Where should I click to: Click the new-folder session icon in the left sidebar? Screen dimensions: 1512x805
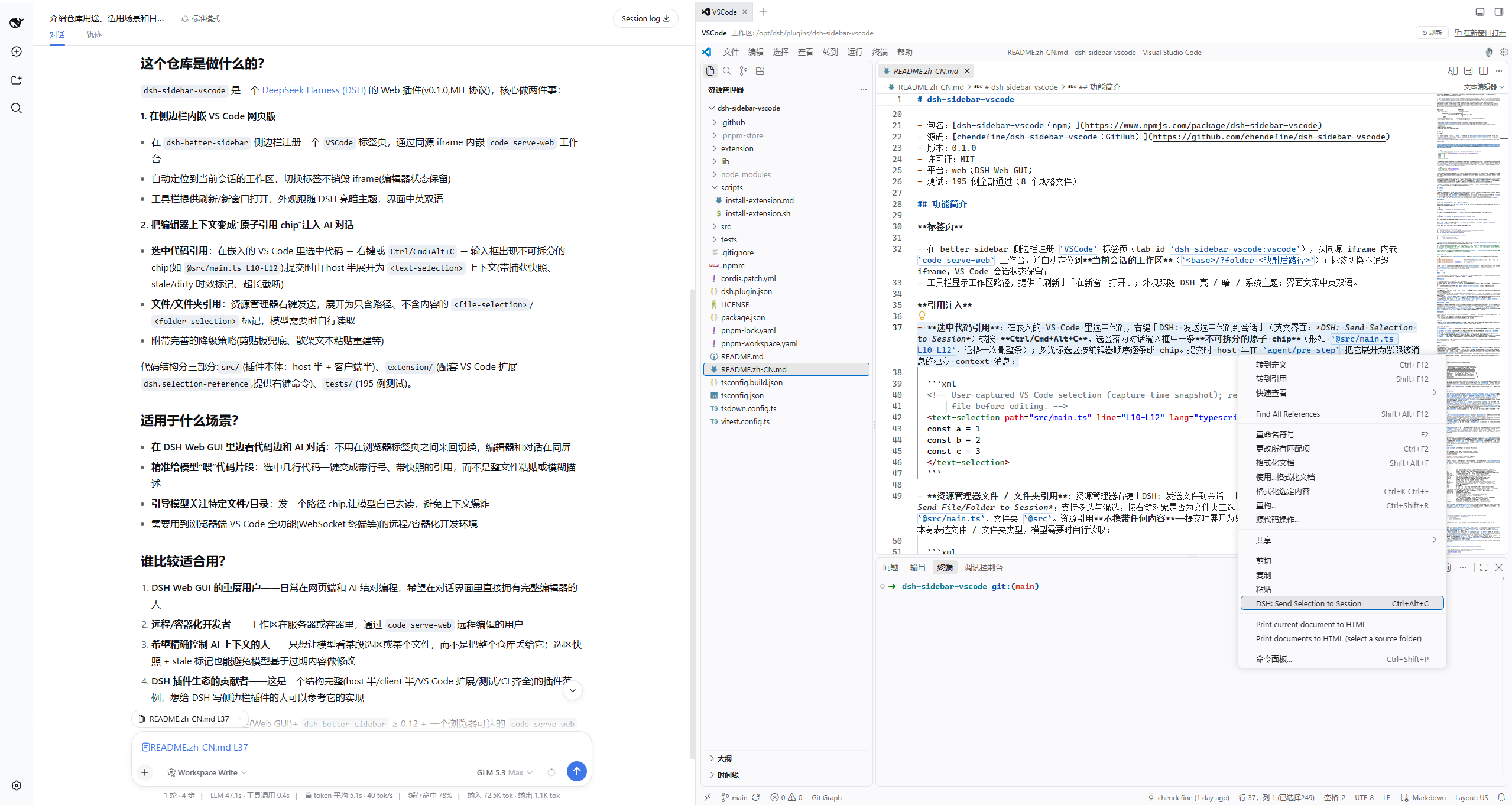17,80
